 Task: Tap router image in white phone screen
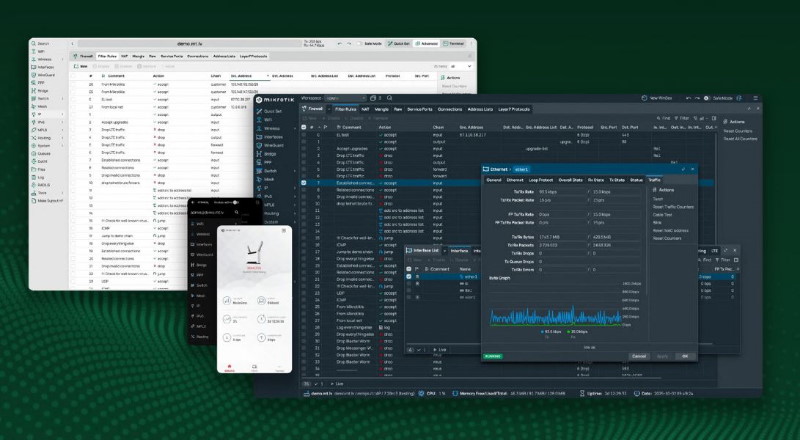tap(255, 254)
